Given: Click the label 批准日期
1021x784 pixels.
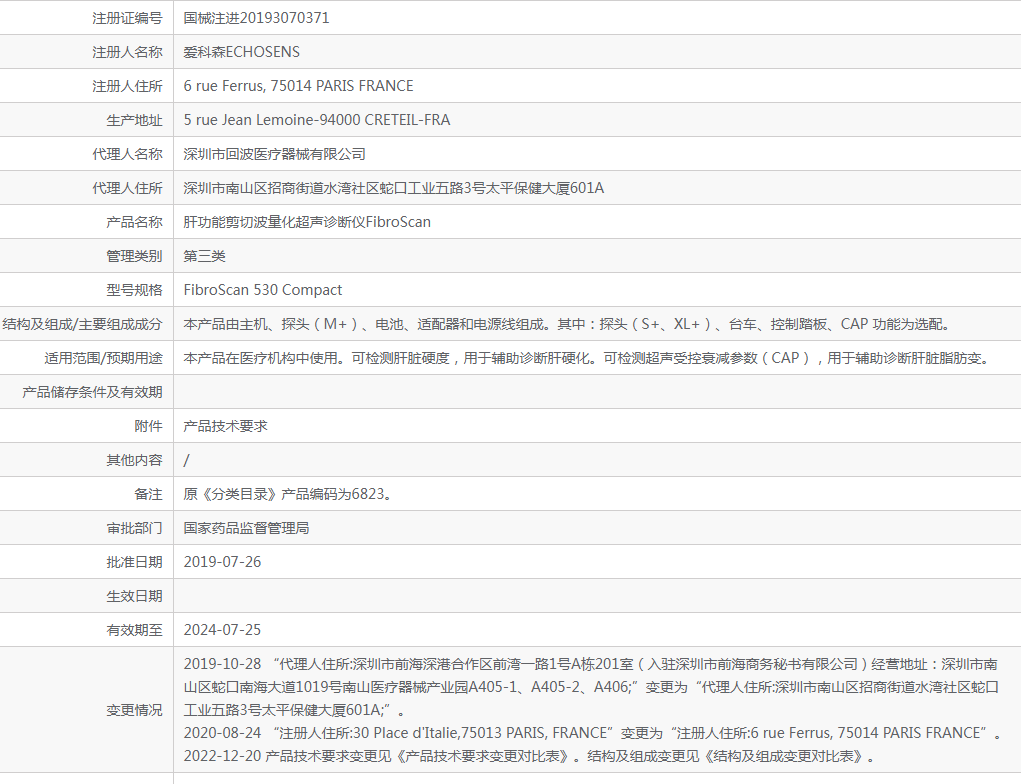Looking at the screenshot, I should pos(134,561).
